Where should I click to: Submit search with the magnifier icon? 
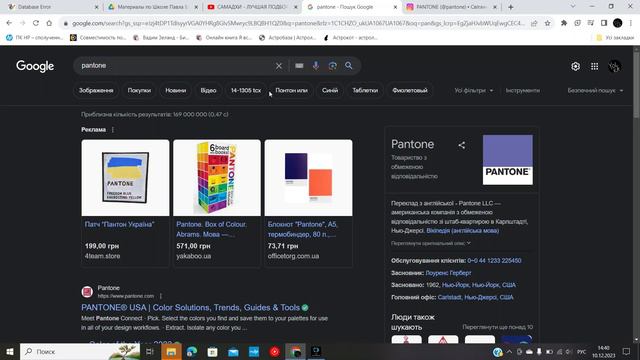(x=349, y=66)
